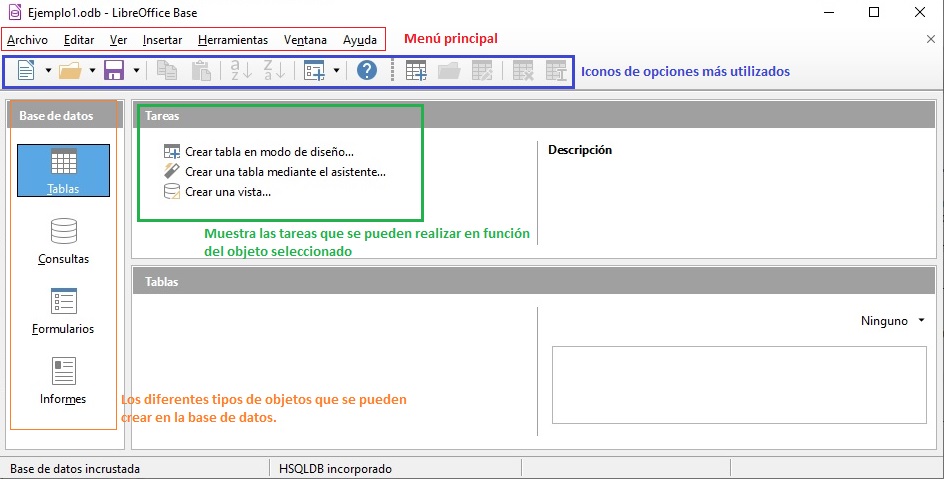The width and height of the screenshot is (944, 479).
Task: Expand the Form icon dropdown arrow
Action: (336, 70)
